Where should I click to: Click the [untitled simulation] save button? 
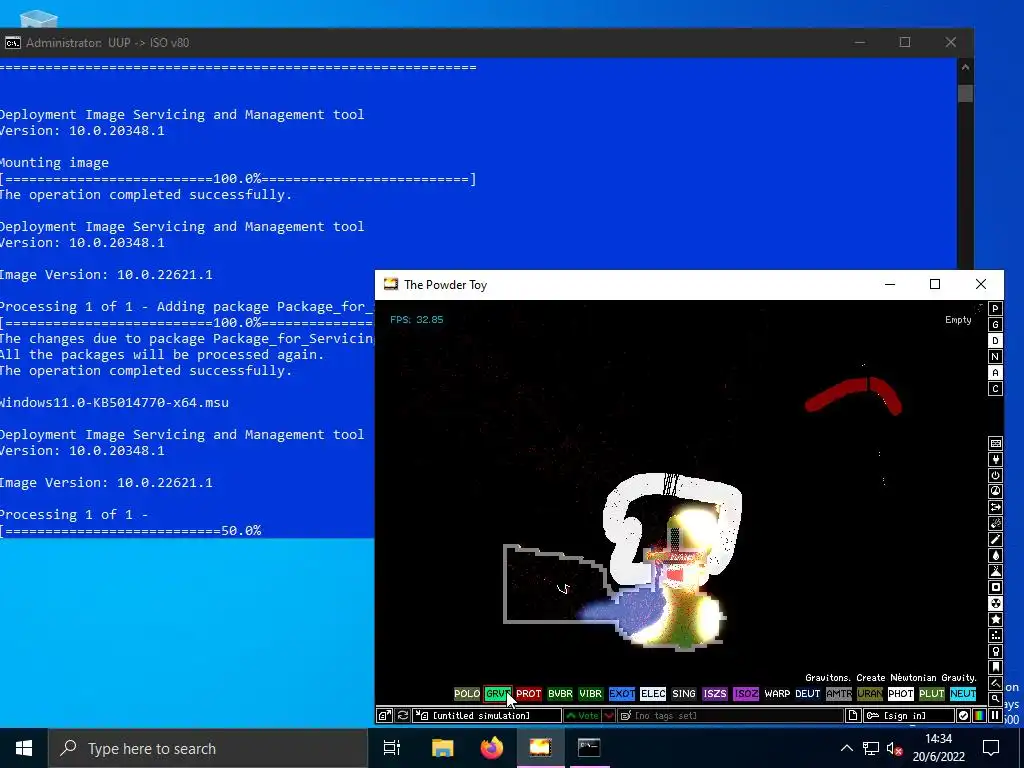487,716
